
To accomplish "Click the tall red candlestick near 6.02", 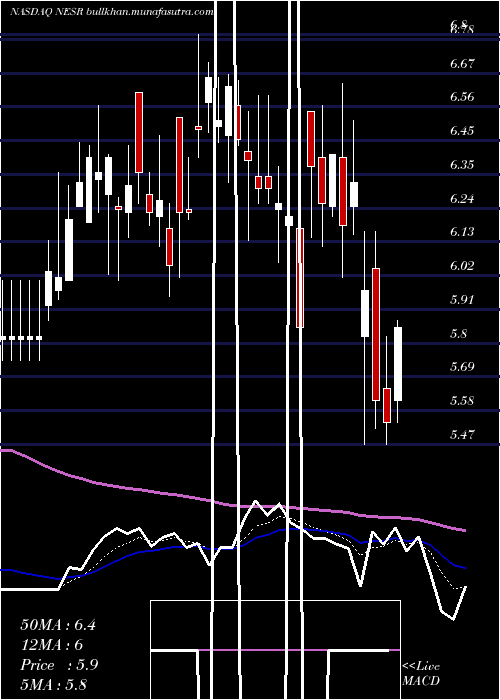I will tap(376, 334).
